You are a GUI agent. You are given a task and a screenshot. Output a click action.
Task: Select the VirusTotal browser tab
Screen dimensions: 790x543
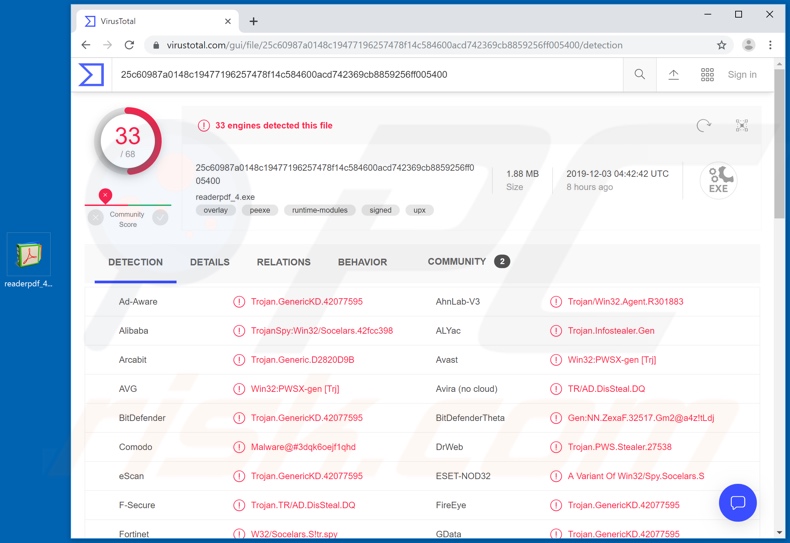pos(156,21)
